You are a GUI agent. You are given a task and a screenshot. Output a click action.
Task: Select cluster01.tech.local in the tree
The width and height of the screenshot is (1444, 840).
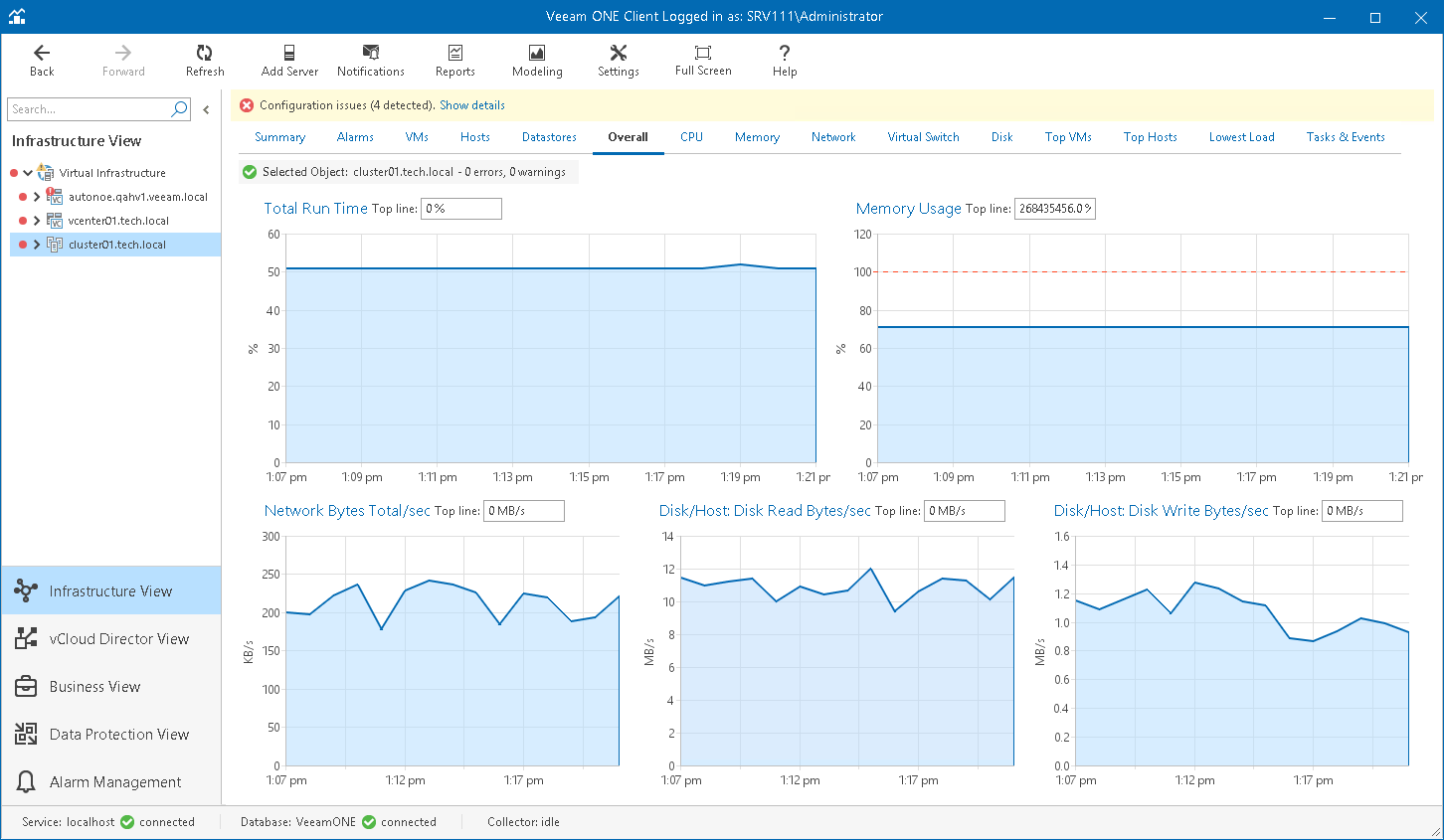coord(117,245)
